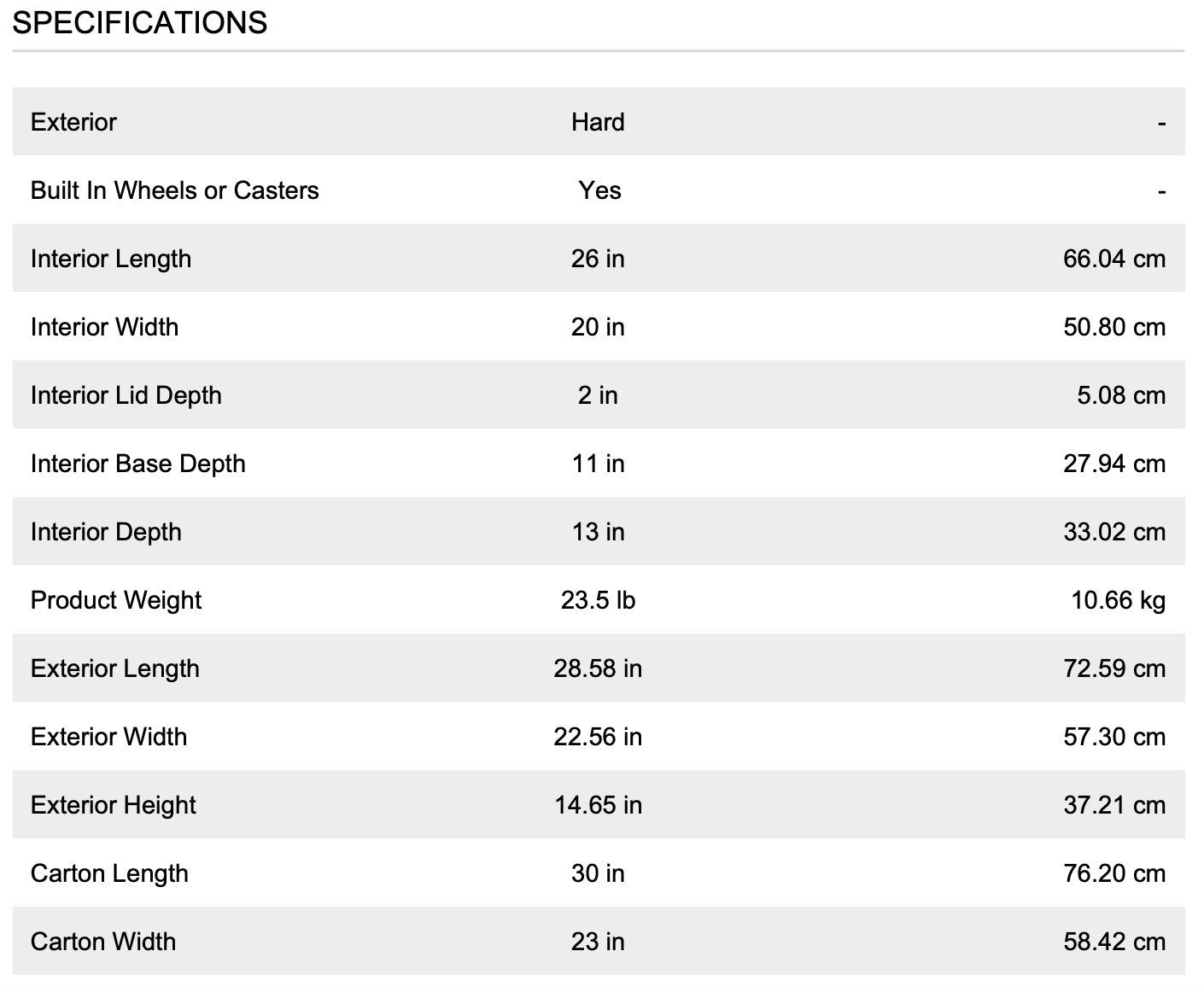Select the 23.5 lb weight value
Screen dimensions: 1204x992
598,600
